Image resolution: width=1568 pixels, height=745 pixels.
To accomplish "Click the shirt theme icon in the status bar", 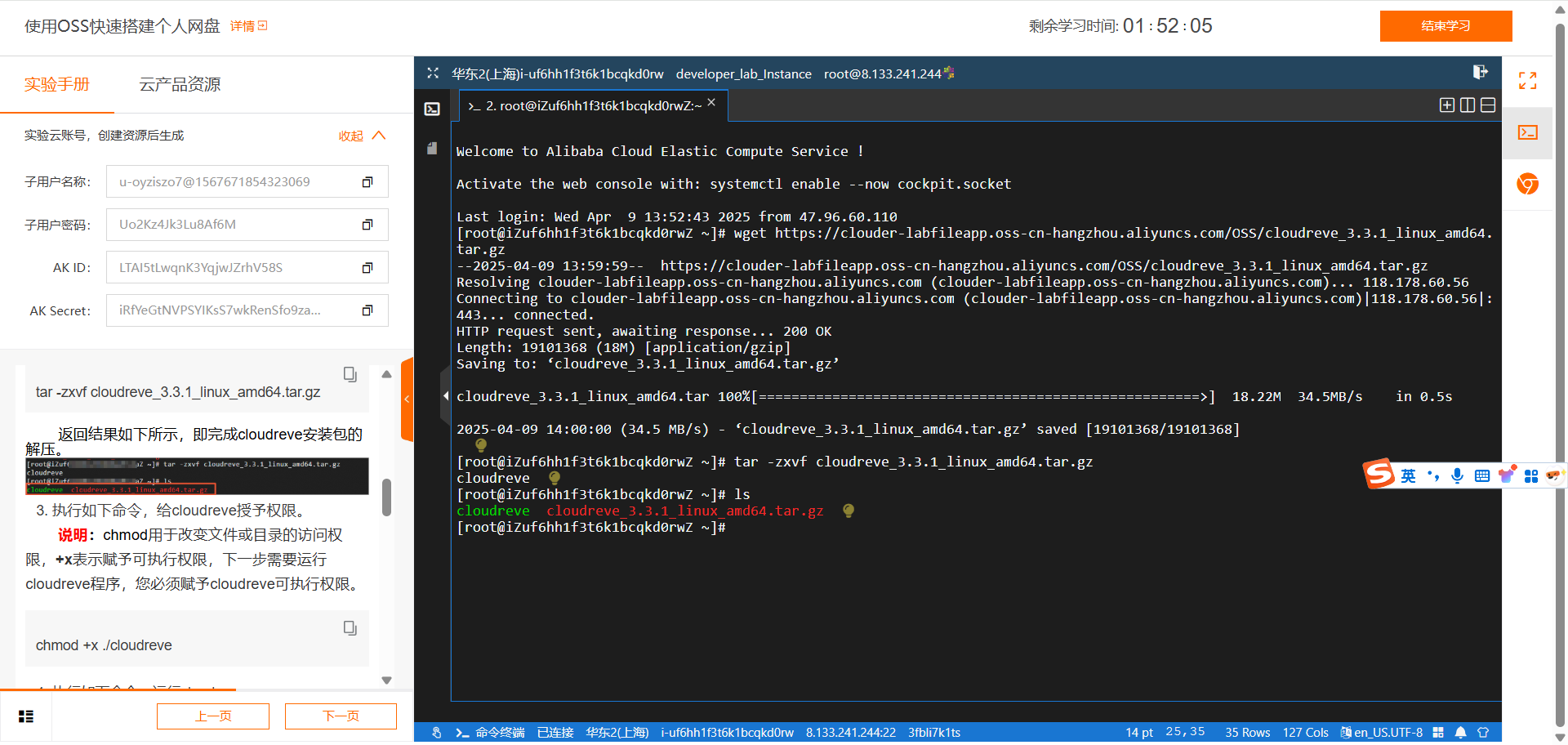I will click(x=1483, y=733).
